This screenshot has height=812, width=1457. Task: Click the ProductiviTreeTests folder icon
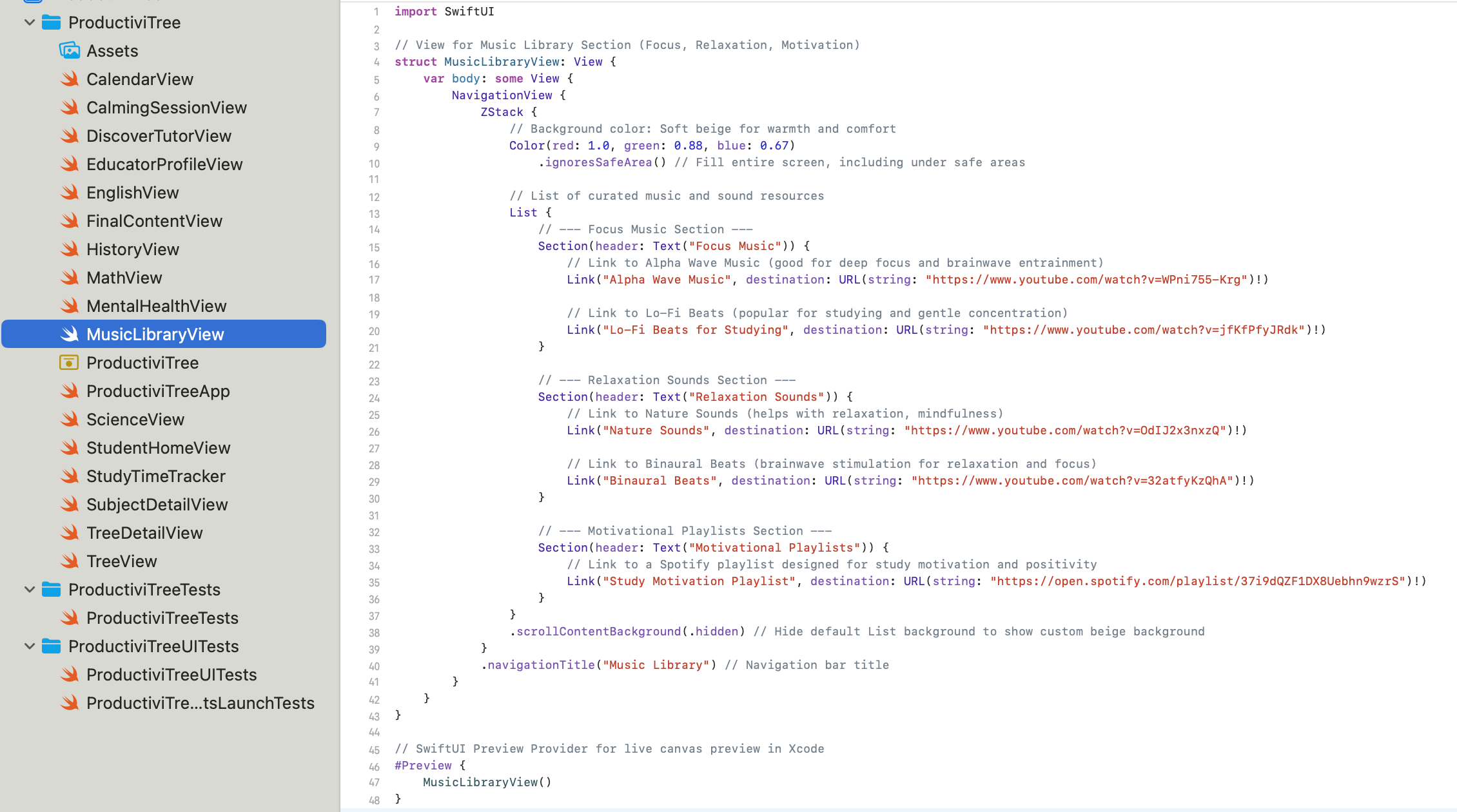(51, 589)
